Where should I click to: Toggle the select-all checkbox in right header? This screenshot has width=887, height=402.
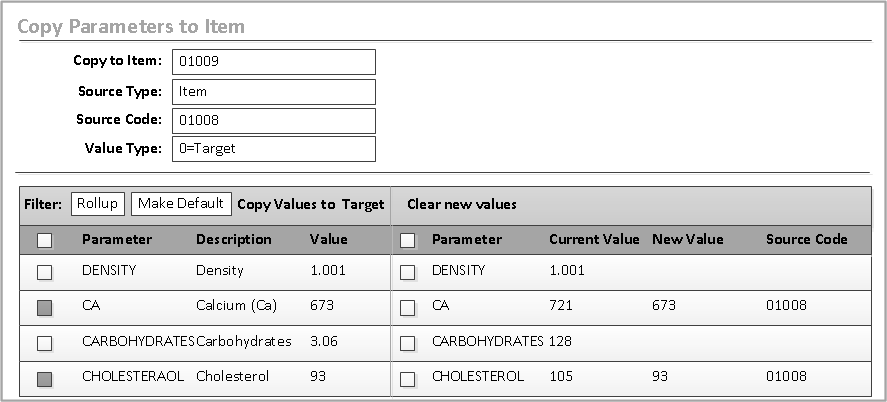(407, 240)
